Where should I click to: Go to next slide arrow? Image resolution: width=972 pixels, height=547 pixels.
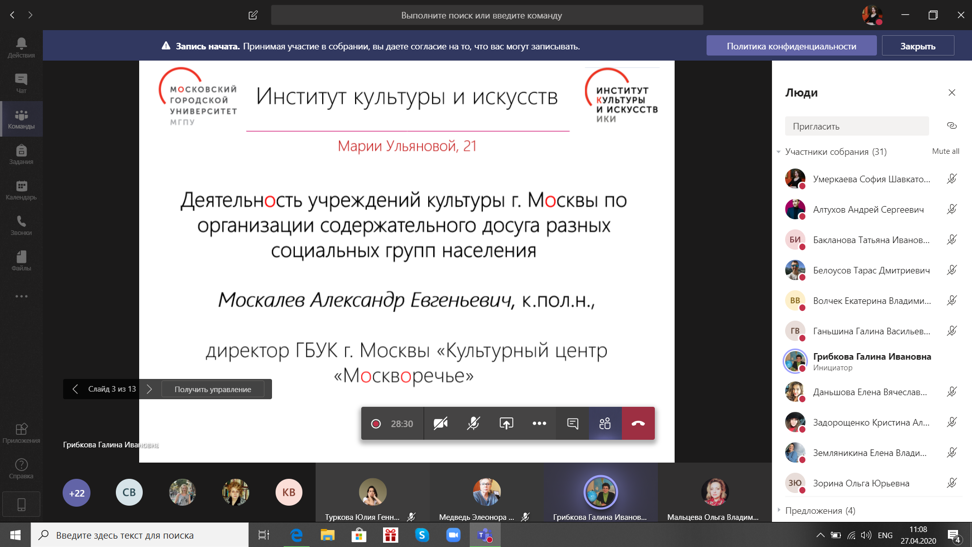coord(149,389)
